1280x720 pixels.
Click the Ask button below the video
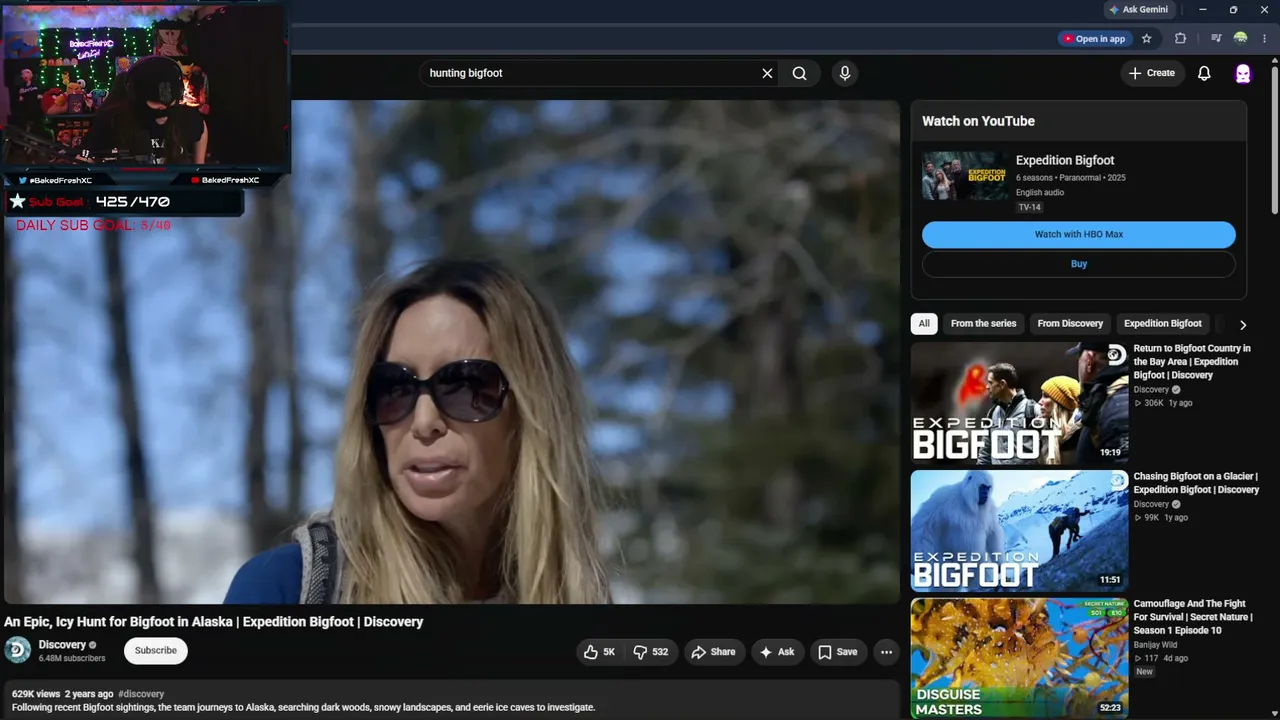tap(777, 652)
